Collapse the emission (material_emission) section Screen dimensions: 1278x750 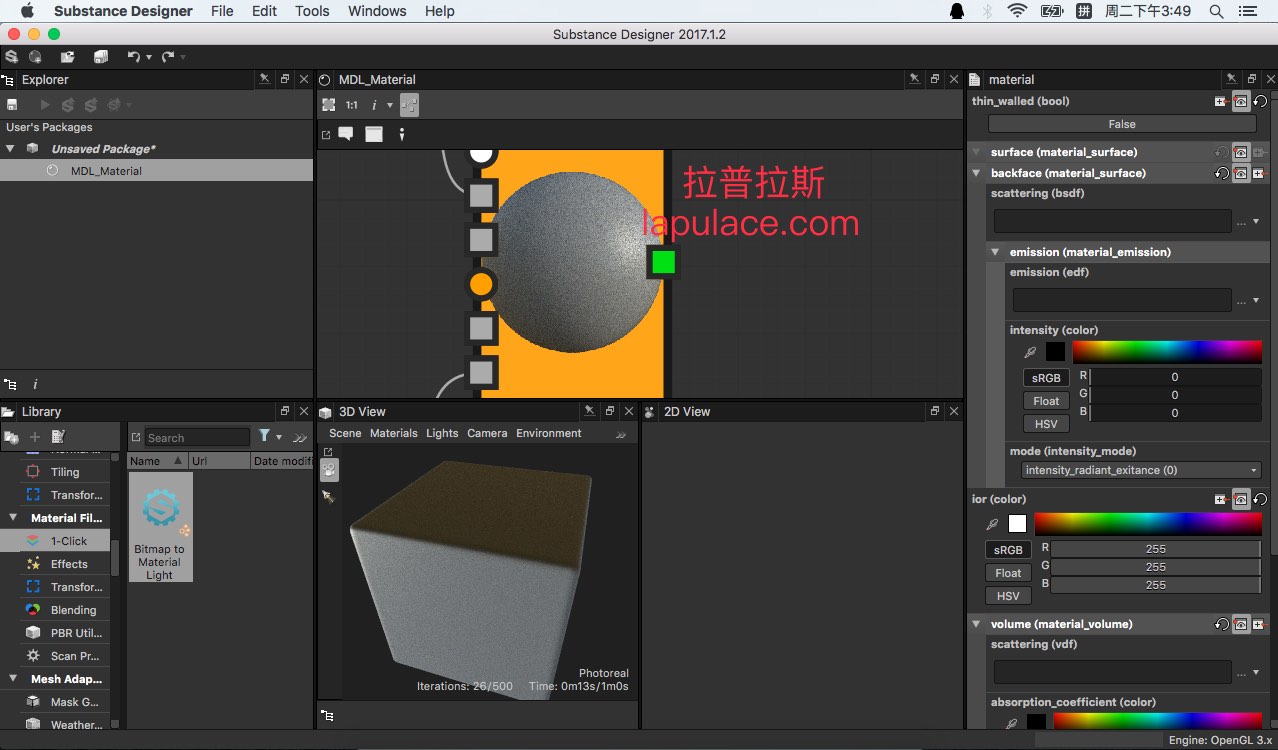(x=995, y=252)
